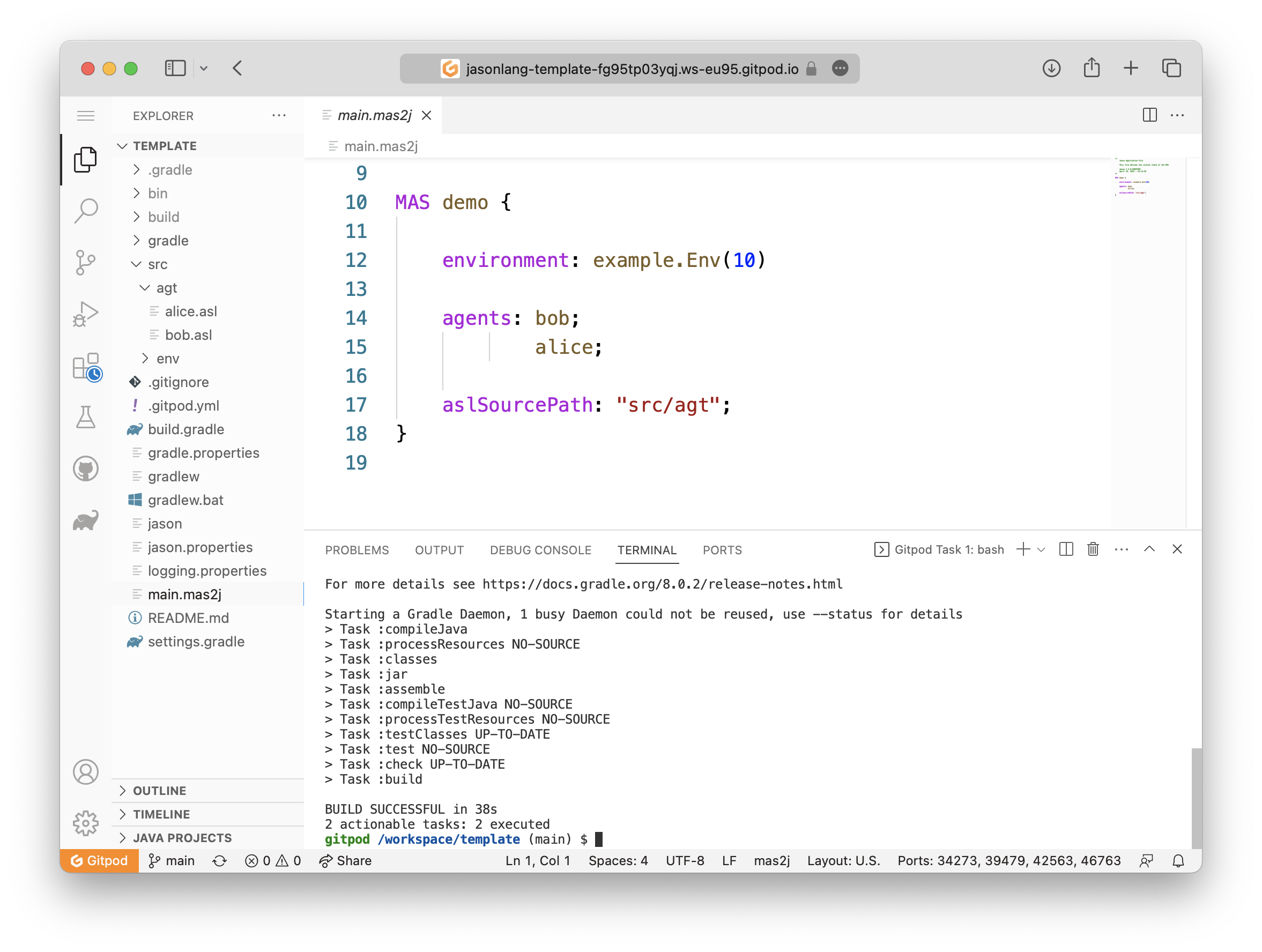
Task: Open a new Safari tab
Action: pyautogui.click(x=1131, y=69)
